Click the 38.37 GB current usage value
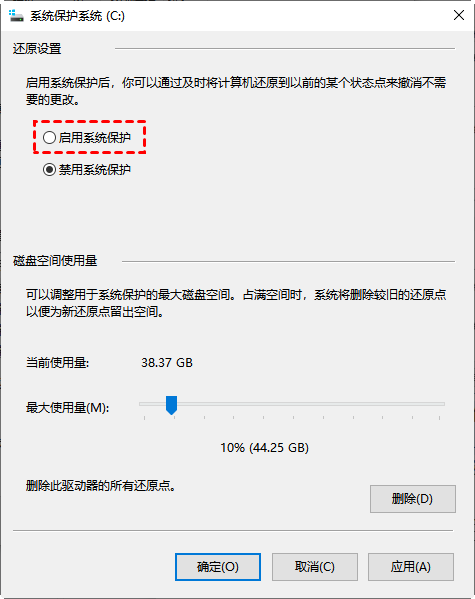The image size is (475, 599). pyautogui.click(x=167, y=363)
